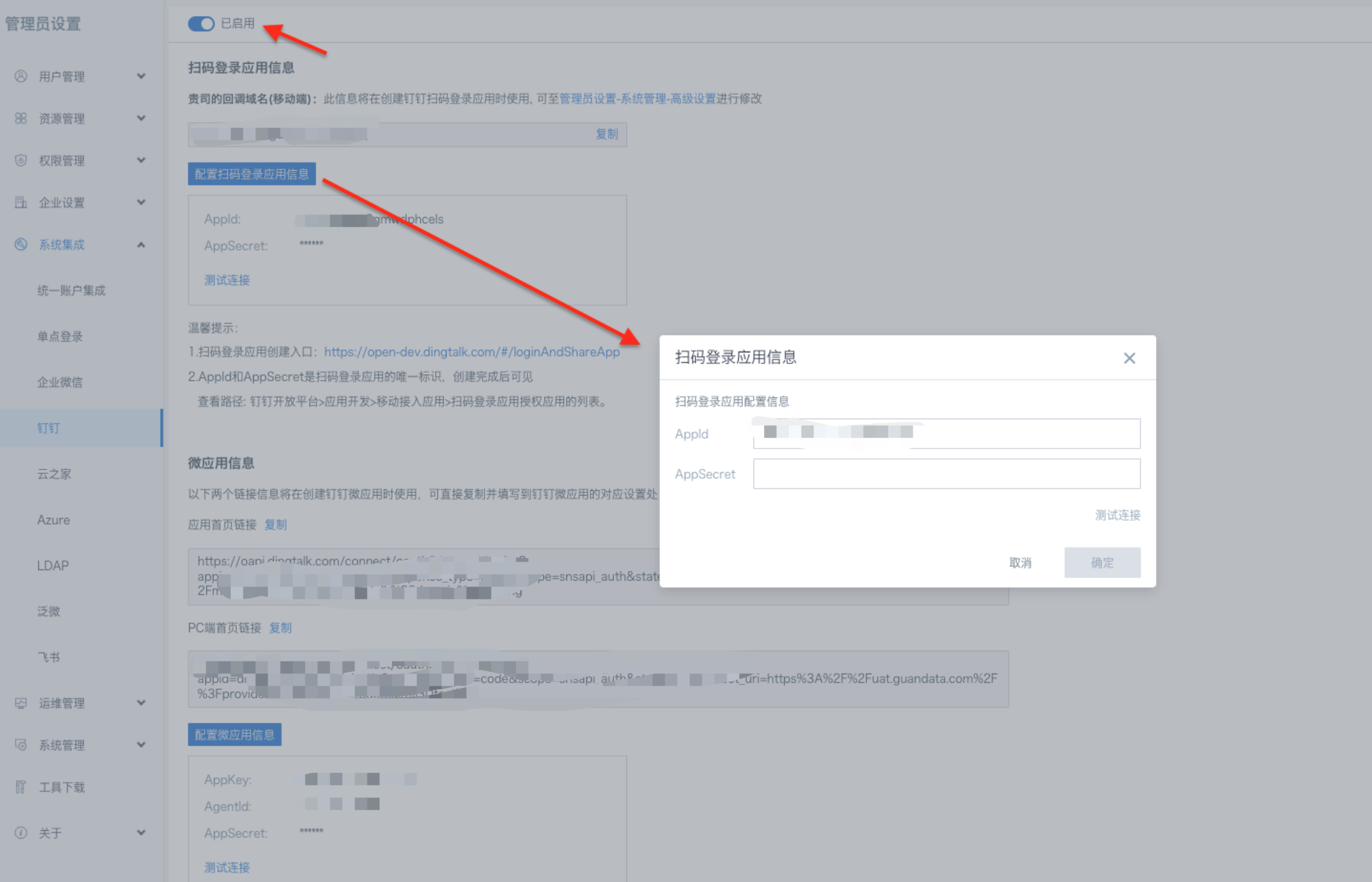The image size is (1372, 882).
Task: Expand the 关于 menu chevron
Action: tap(141, 833)
